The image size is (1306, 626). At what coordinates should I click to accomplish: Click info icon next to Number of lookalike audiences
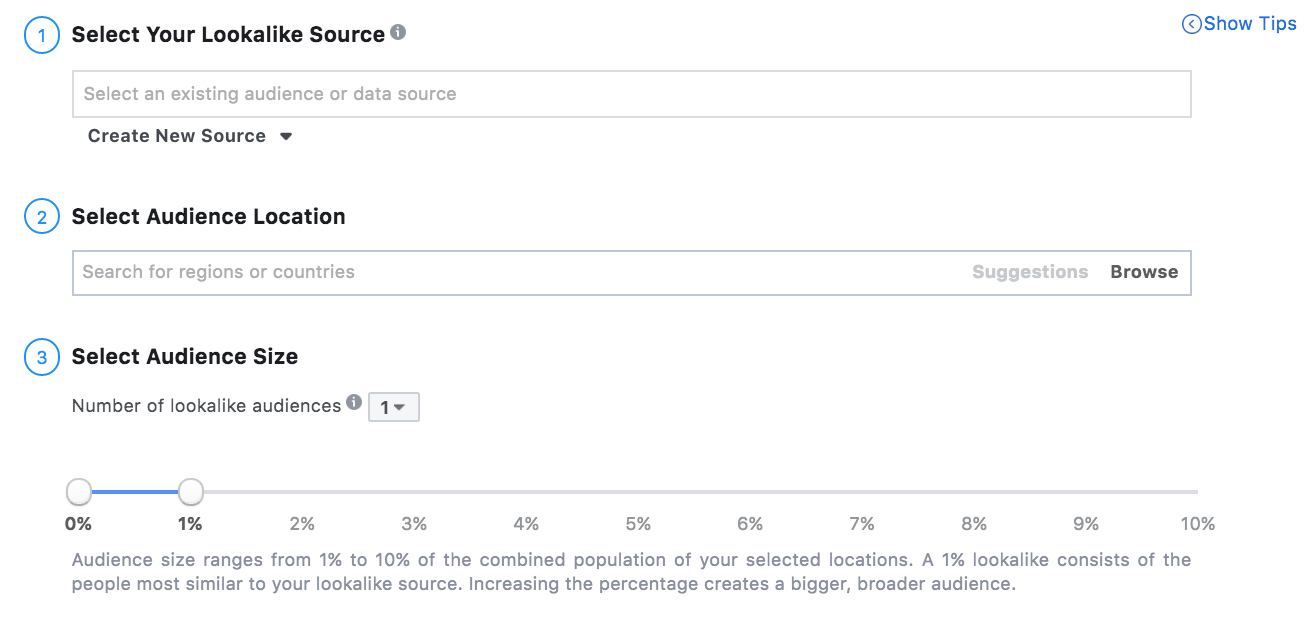354,403
